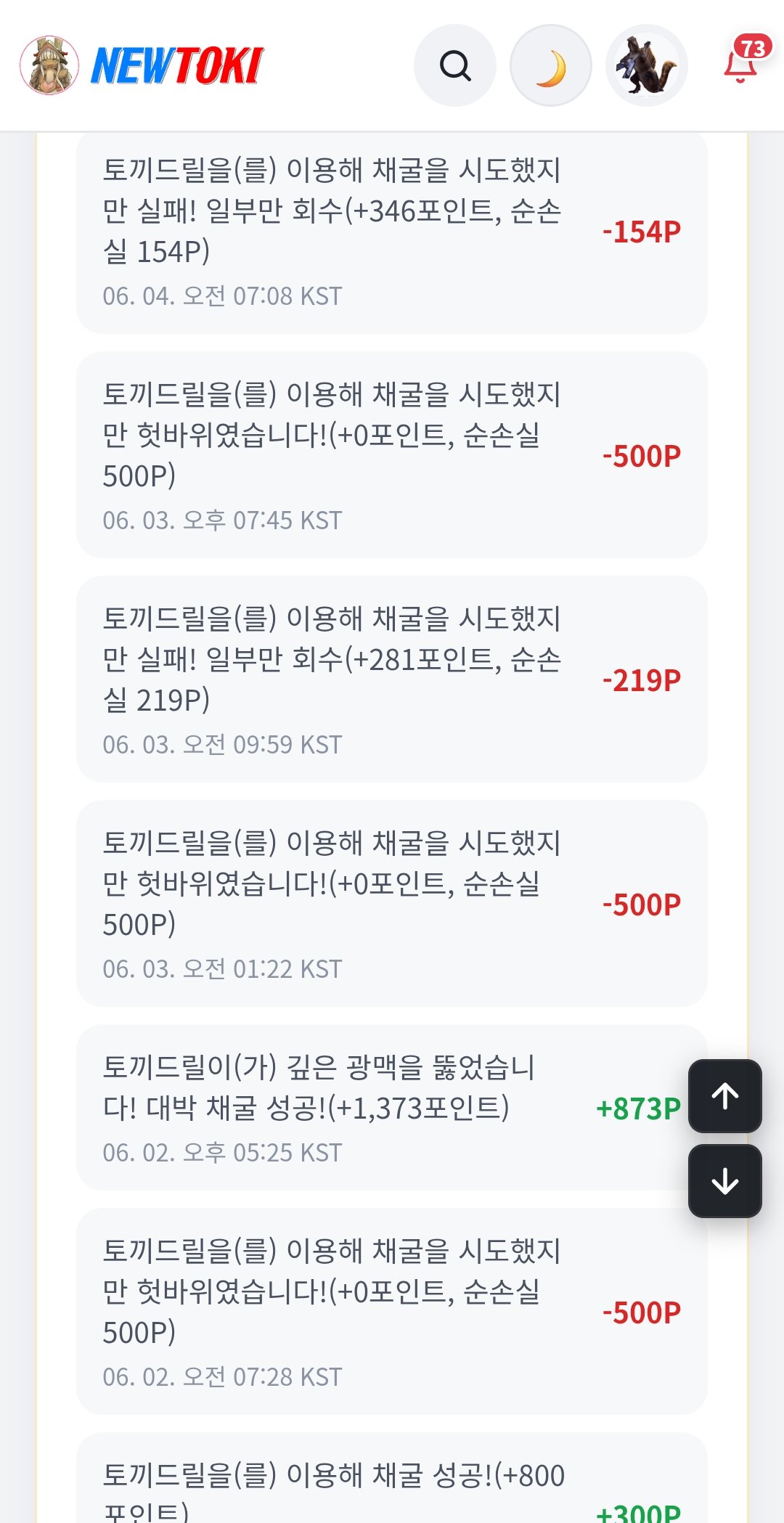Select the 06. 04. 오전 07:08 mining entry
Screen dimensions: 784x1523
point(392,233)
